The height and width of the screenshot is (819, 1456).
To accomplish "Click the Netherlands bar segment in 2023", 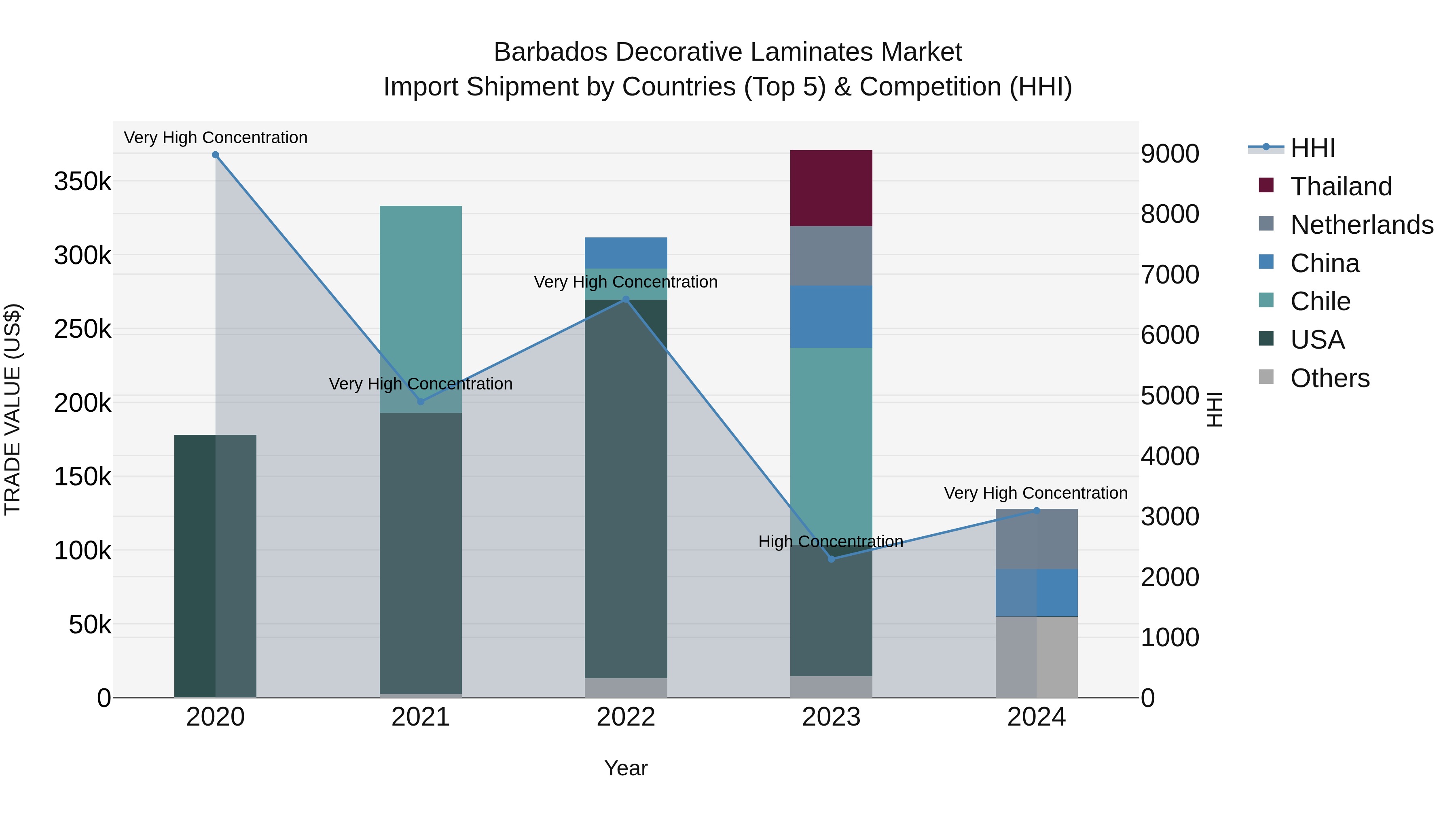I will pos(831,256).
